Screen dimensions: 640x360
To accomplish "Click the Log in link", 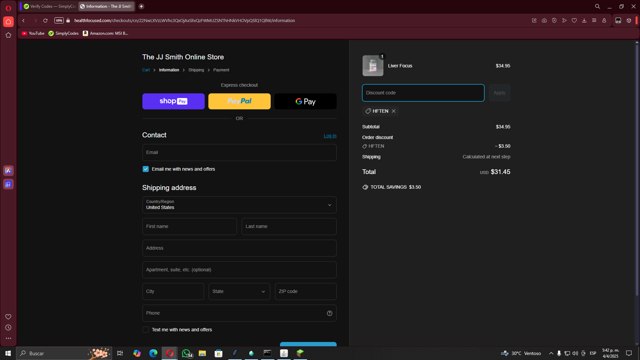I will (x=330, y=136).
